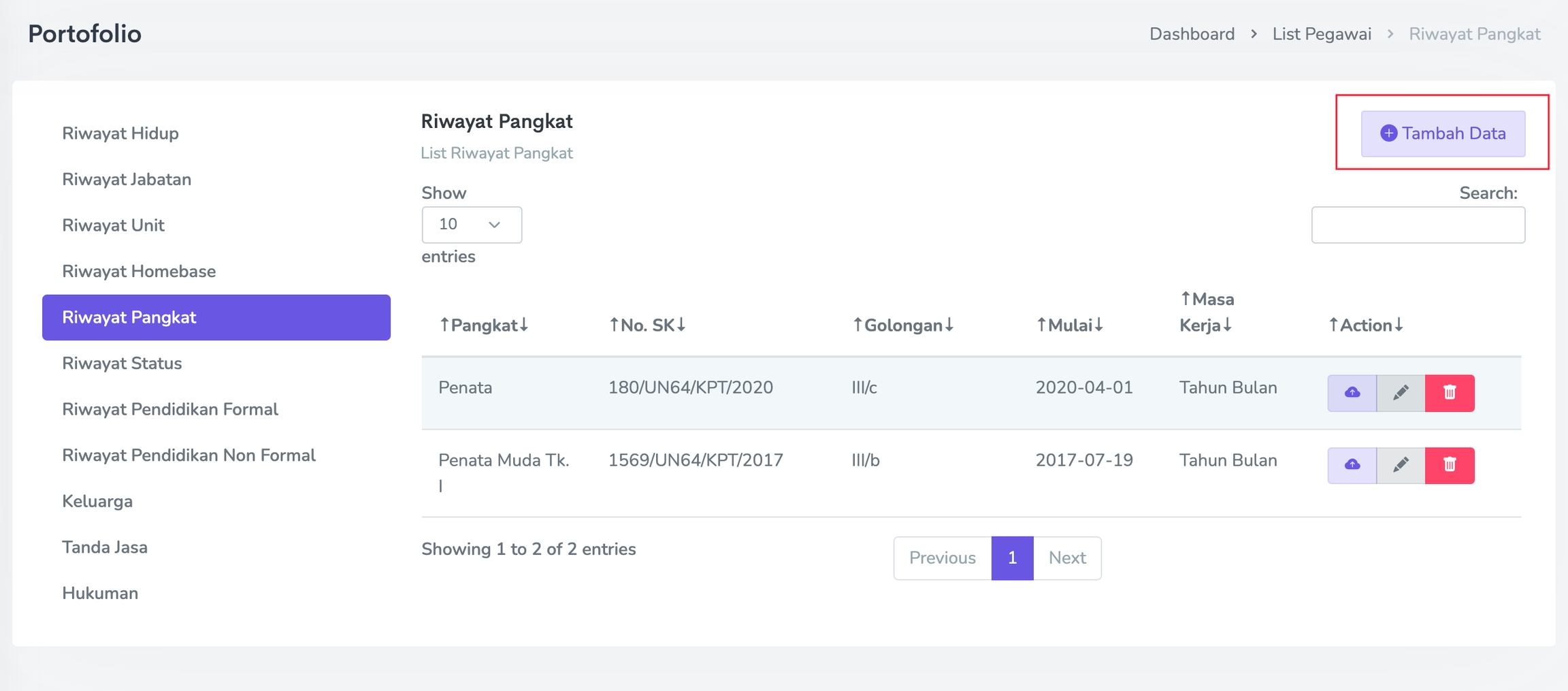Viewport: 1568px width, 691px height.
Task: Sort table by Pangkat column
Action: (x=484, y=325)
